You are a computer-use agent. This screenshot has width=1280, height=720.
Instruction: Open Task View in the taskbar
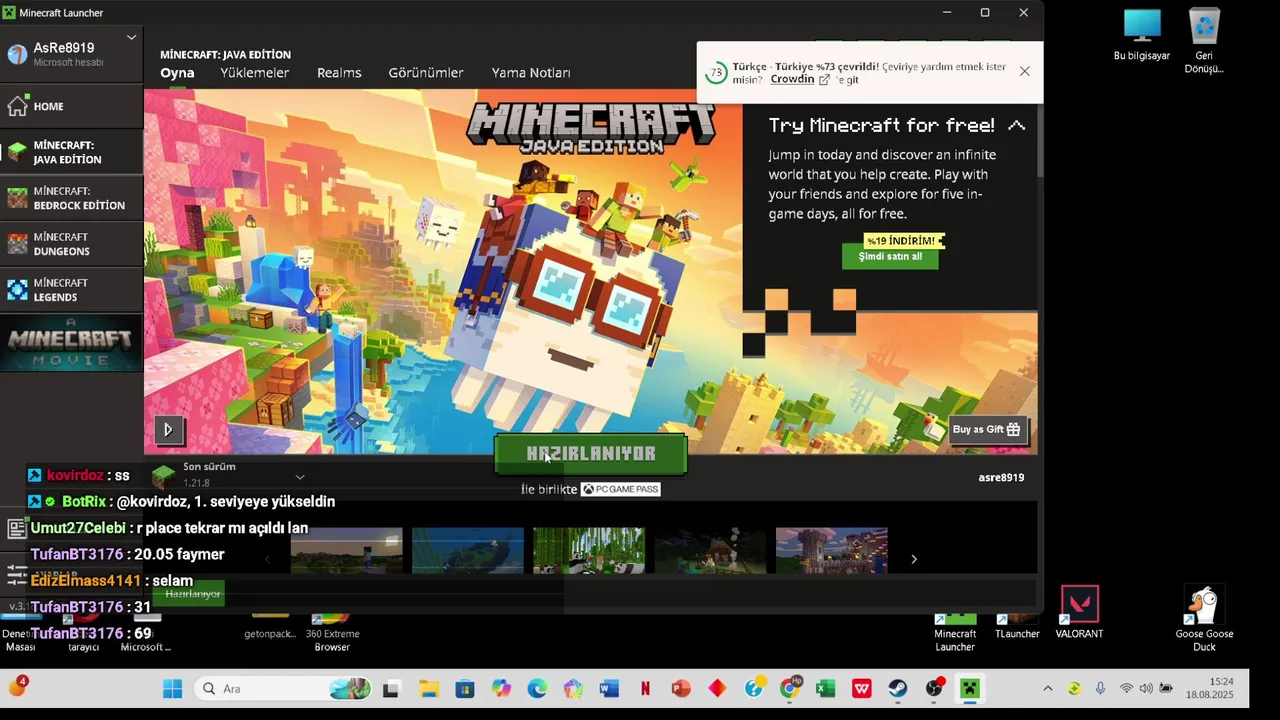click(392, 688)
